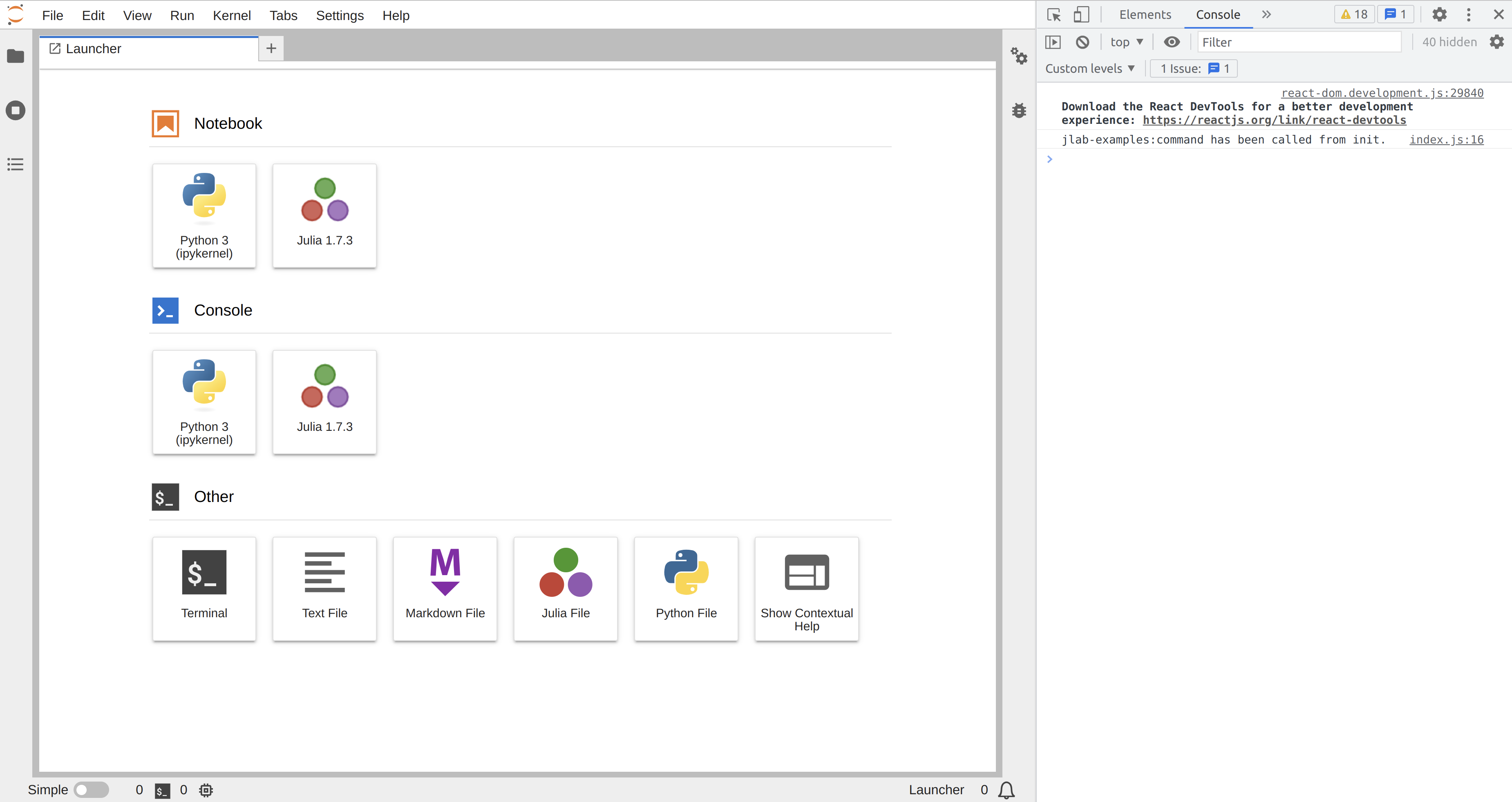Create a new Markdown File
Image resolution: width=1512 pixels, height=802 pixels.
(x=445, y=588)
